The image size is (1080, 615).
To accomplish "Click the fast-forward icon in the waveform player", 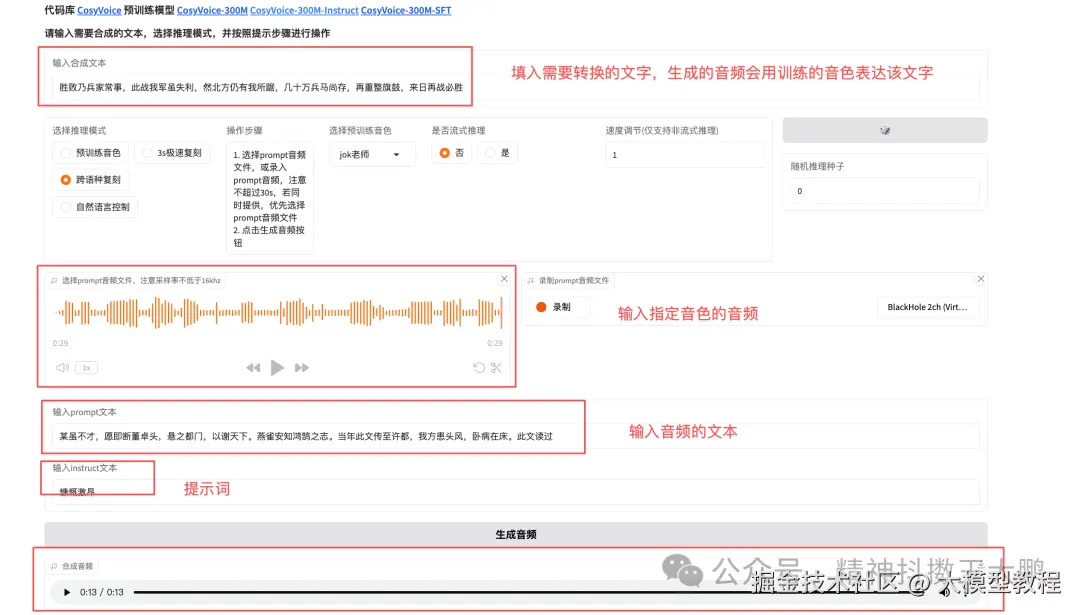I will tap(302, 367).
